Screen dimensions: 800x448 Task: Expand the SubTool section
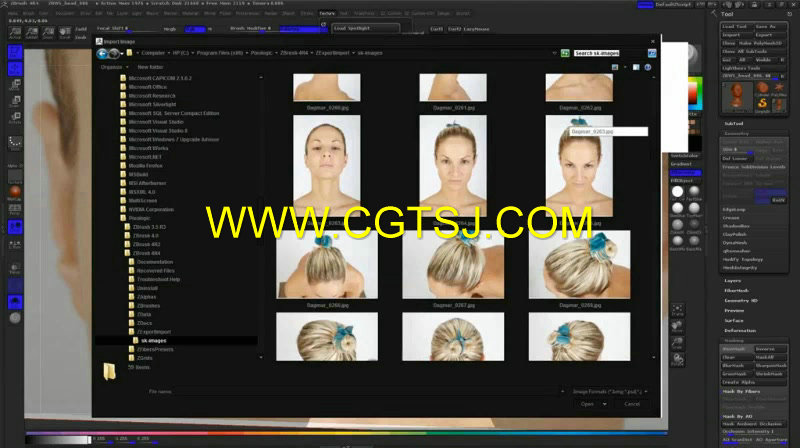point(734,123)
